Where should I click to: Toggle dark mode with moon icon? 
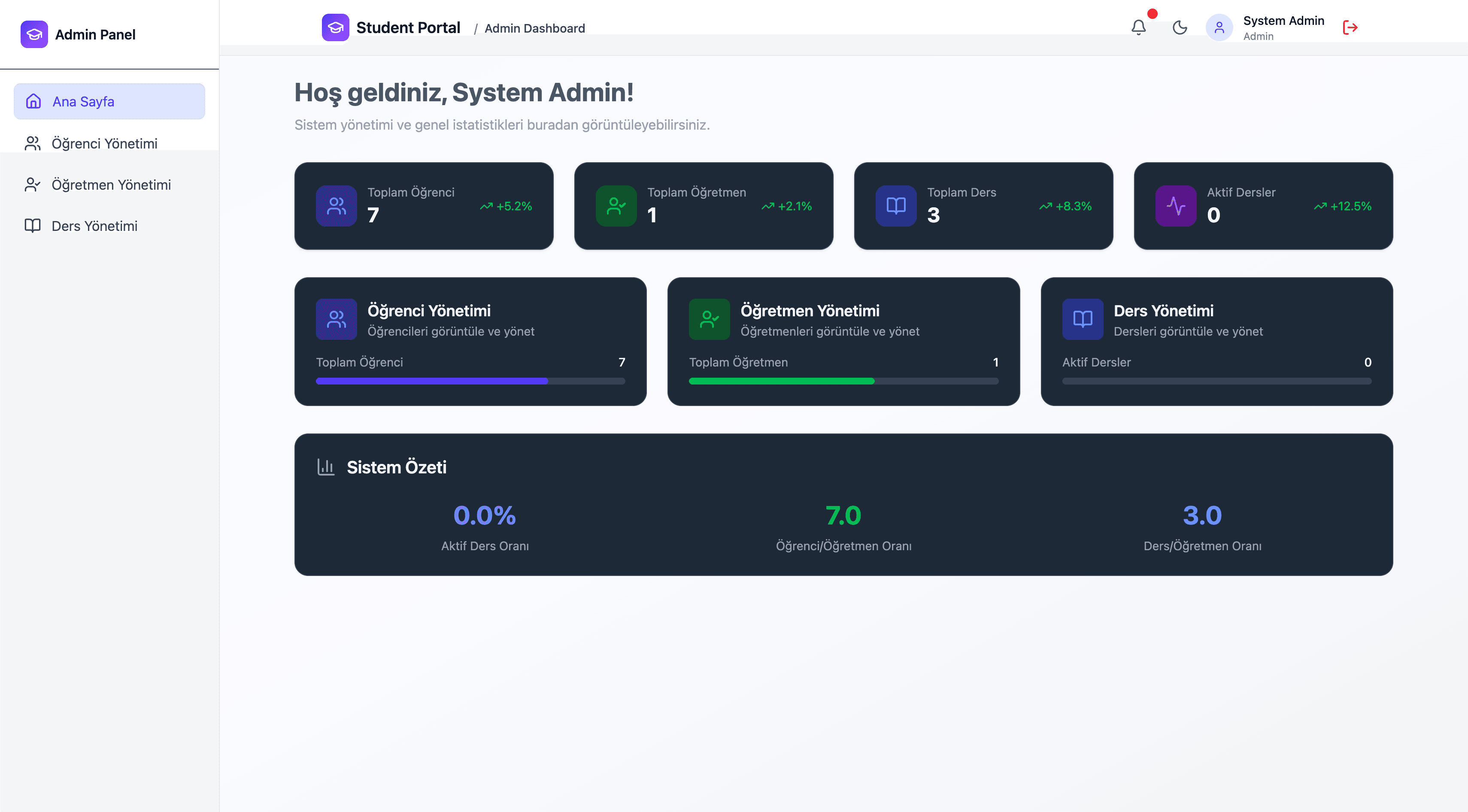pos(1180,27)
